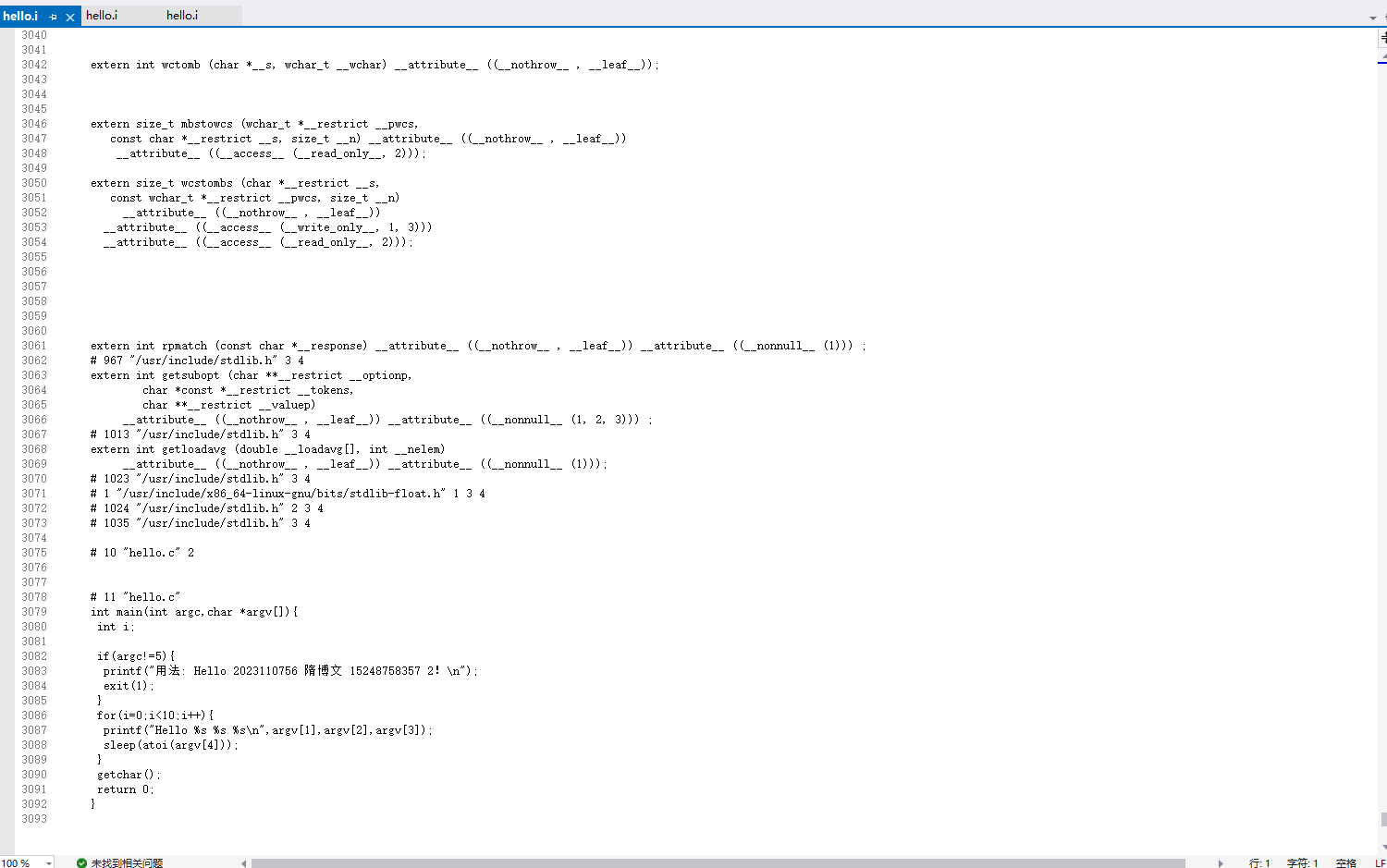
Task: Click the '# 11 "hello.c"' directive
Action: point(136,597)
